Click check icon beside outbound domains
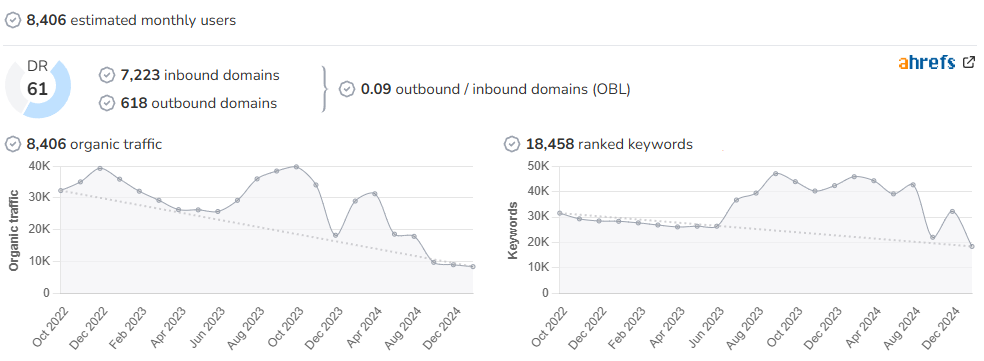 [x=107, y=103]
